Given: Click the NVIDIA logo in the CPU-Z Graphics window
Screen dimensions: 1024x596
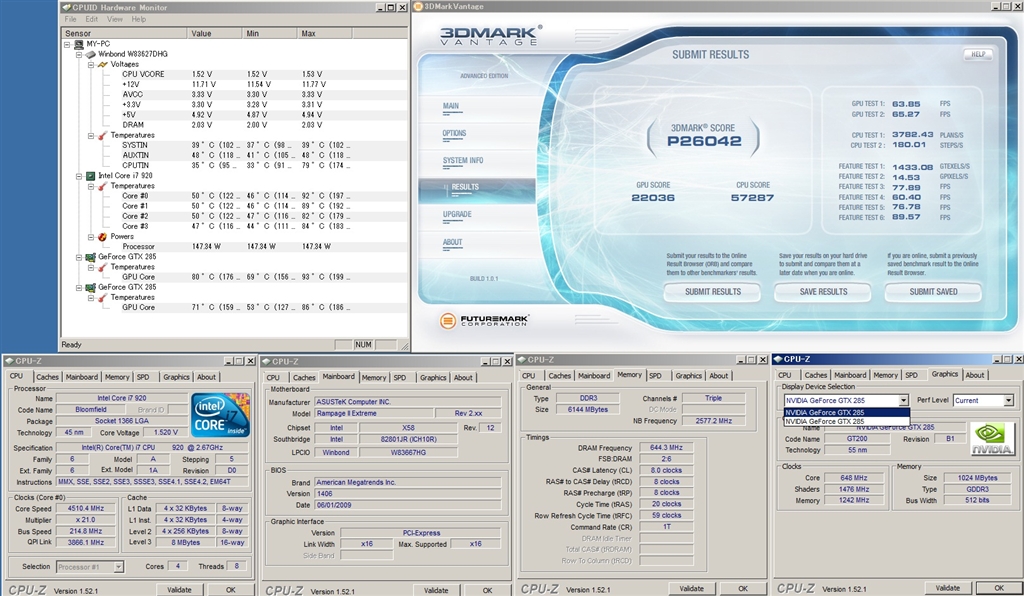Looking at the screenshot, I should tap(992, 438).
